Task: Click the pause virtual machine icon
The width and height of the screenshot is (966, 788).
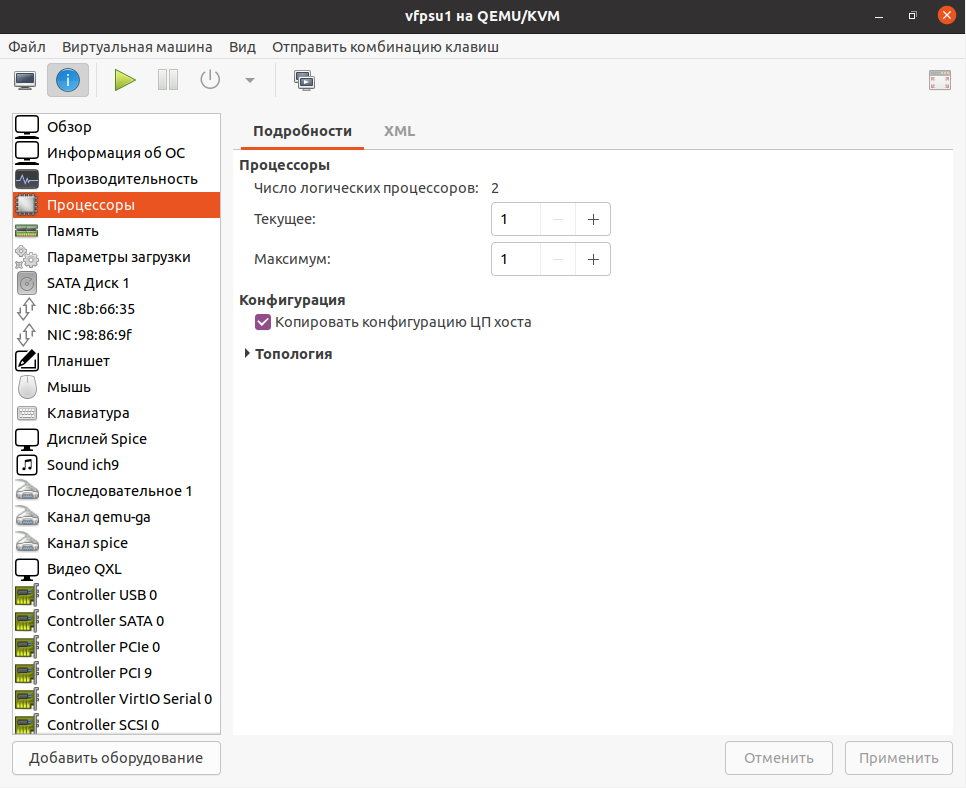Action: tap(168, 80)
